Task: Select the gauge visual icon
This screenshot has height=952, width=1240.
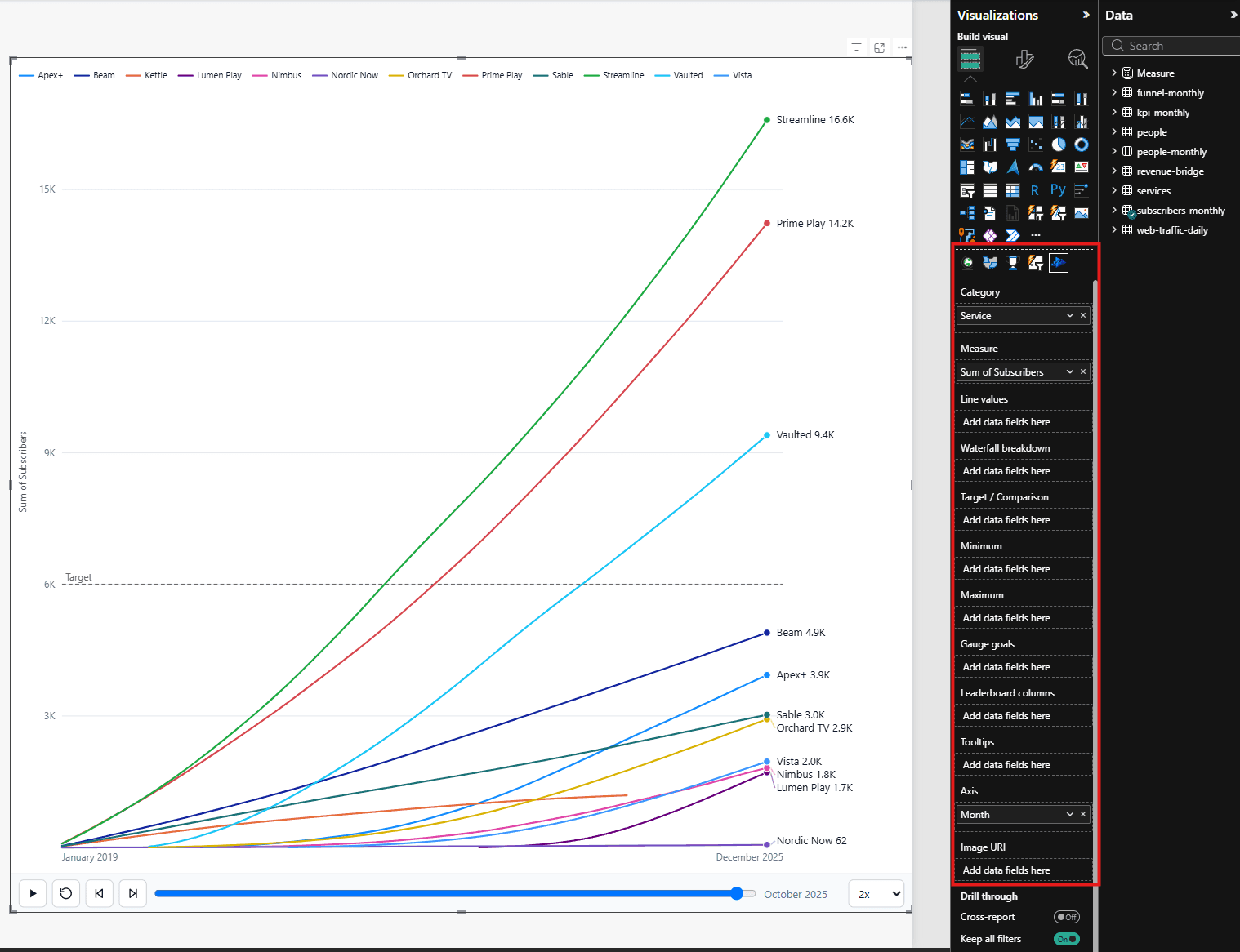Action: (x=1036, y=167)
